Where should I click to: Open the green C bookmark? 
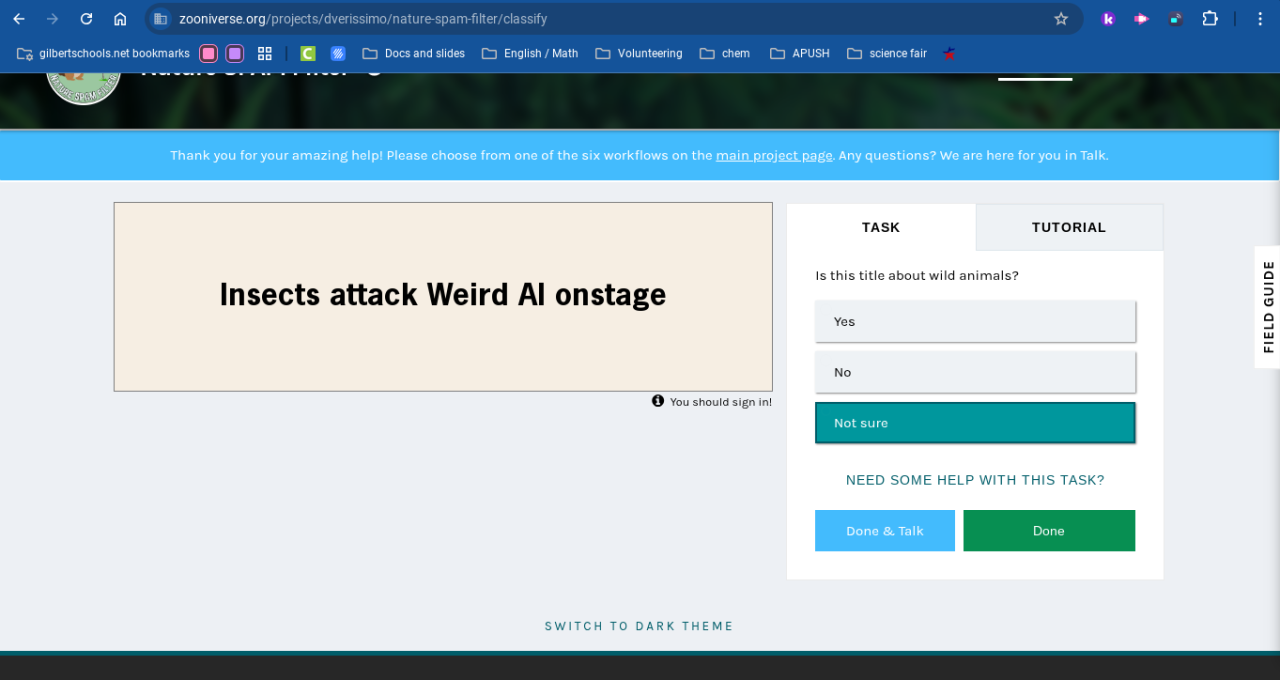pyautogui.click(x=308, y=54)
